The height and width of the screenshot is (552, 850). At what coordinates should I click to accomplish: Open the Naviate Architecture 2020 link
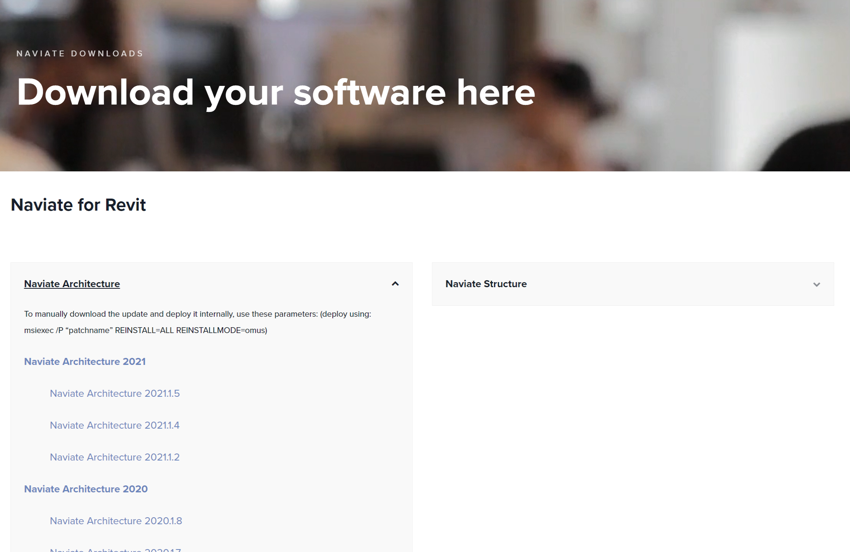click(x=86, y=489)
